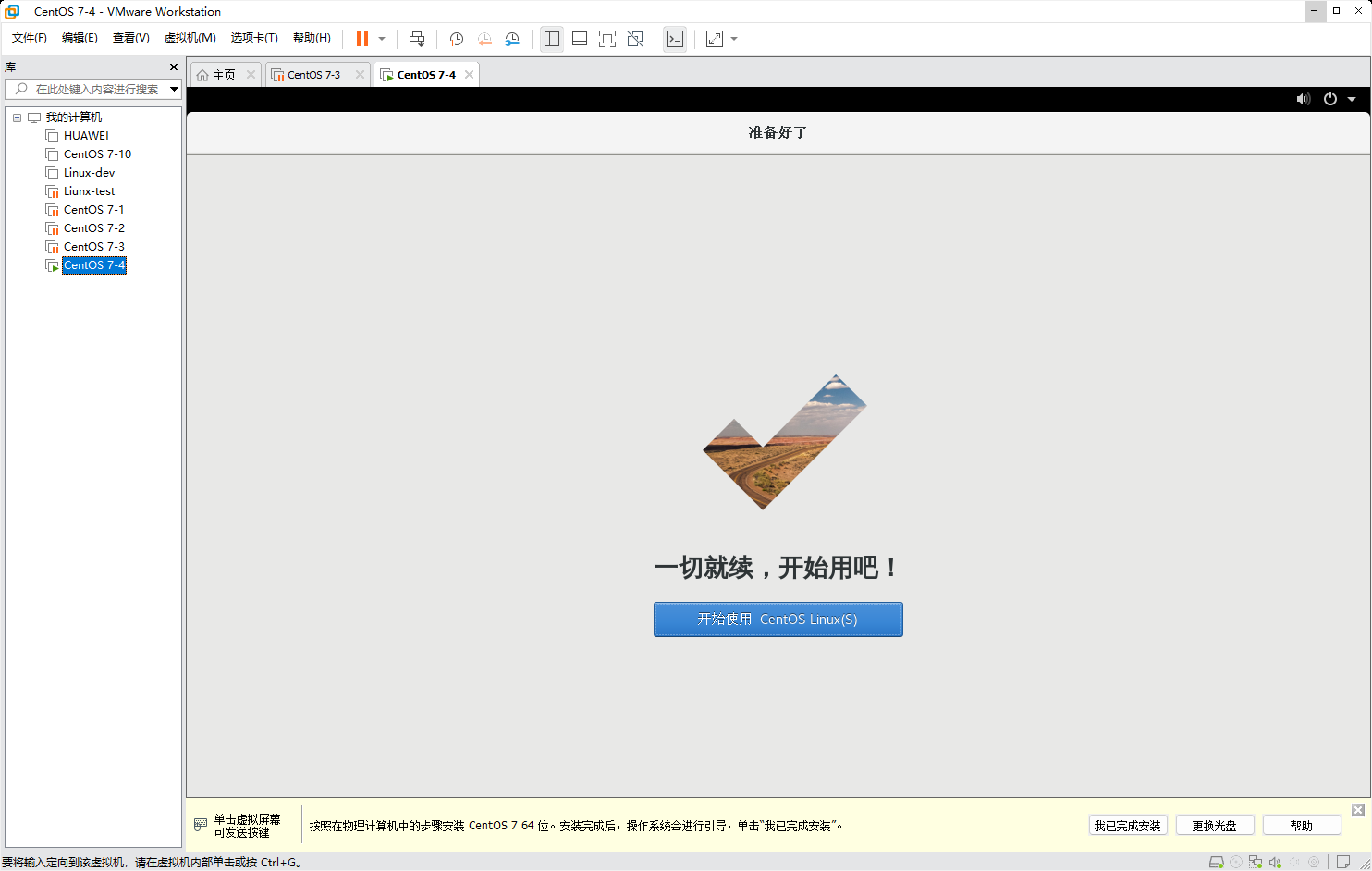This screenshot has height=871, width=1372.
Task: Take a snapshot of this virtual machine
Action: click(x=456, y=39)
